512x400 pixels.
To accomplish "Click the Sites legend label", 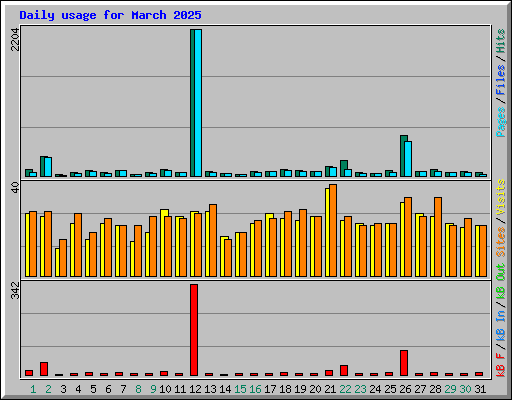I will tap(501, 242).
